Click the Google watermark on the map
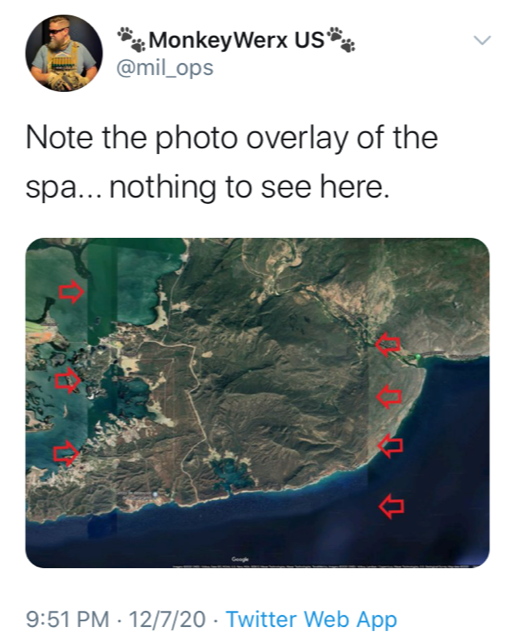This screenshot has height=640, width=515. pos(240,559)
